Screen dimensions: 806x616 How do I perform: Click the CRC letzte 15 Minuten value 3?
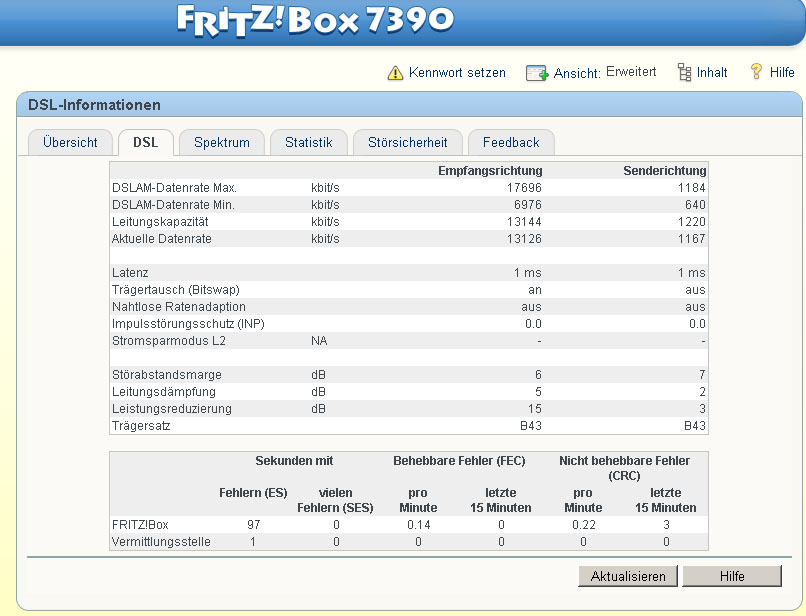[x=666, y=524]
